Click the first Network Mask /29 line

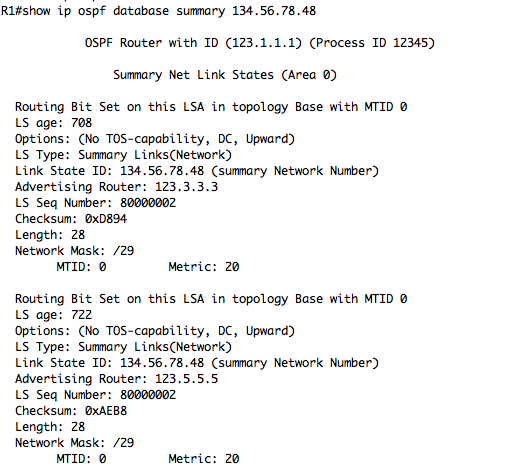point(74,251)
